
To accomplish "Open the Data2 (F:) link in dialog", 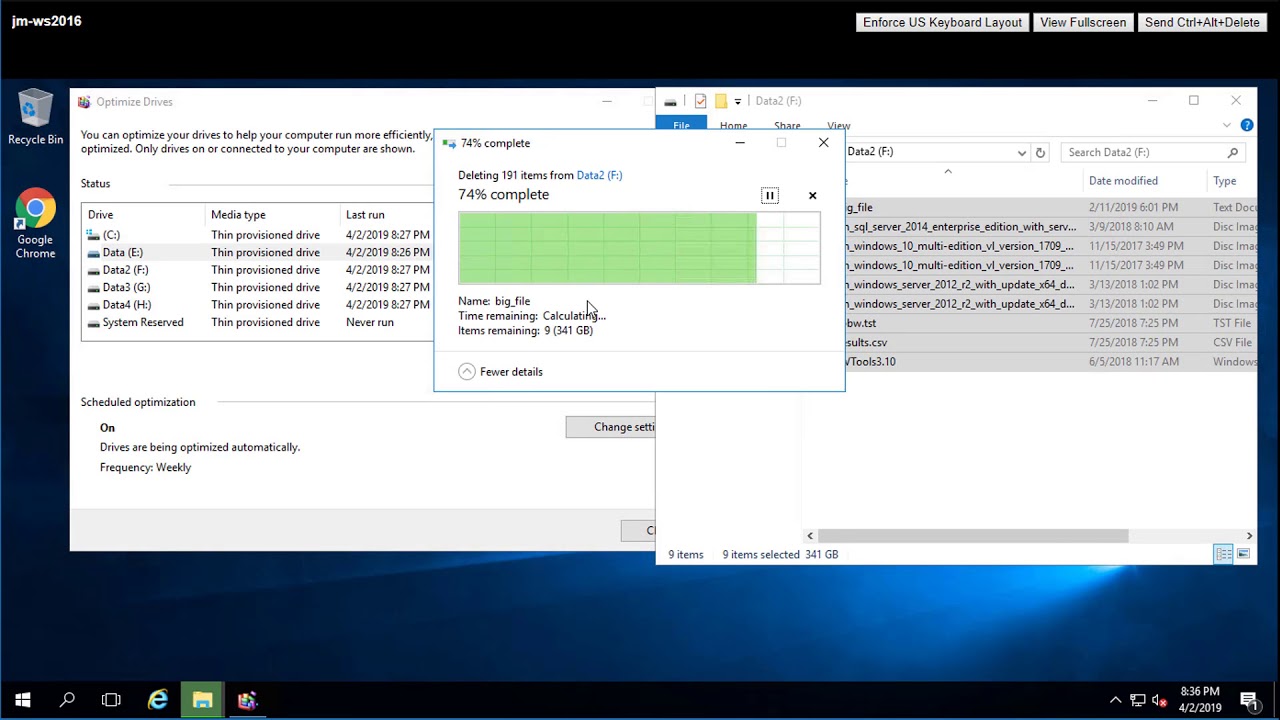I will click(x=599, y=175).
